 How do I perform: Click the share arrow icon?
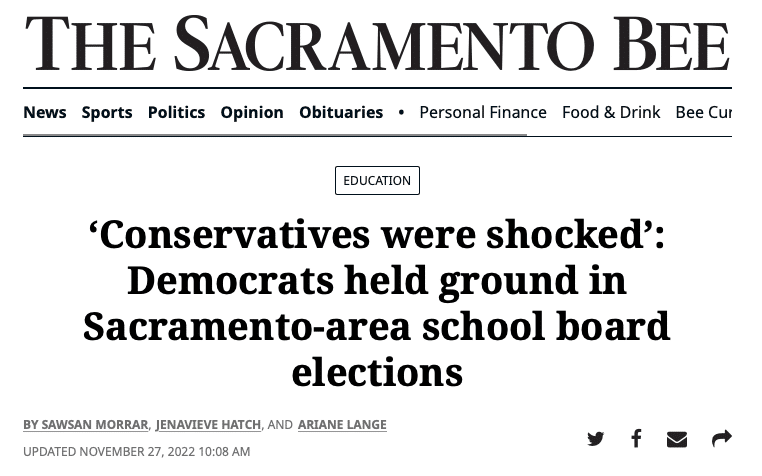pos(721,439)
